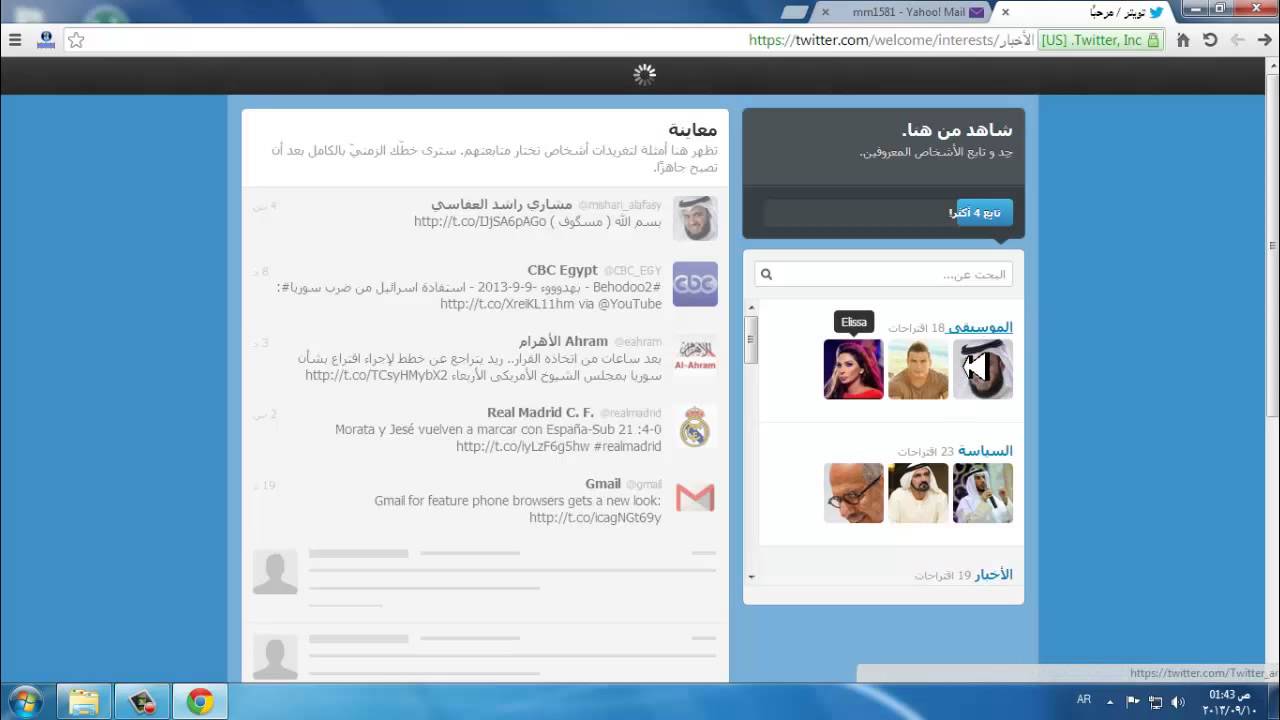Click the search people input field
1280x720 pixels.
[884, 274]
